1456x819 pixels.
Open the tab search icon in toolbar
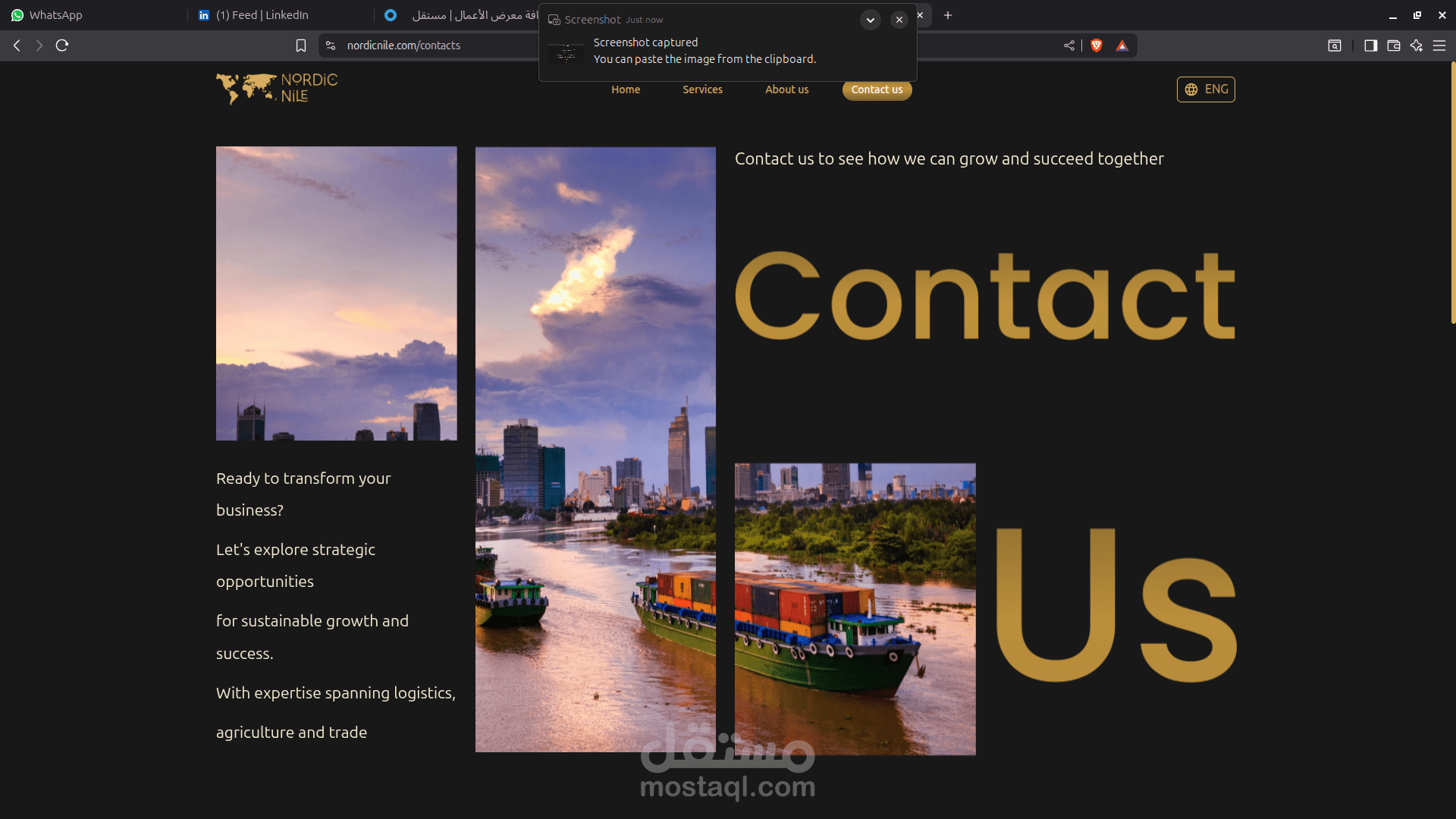1335,45
